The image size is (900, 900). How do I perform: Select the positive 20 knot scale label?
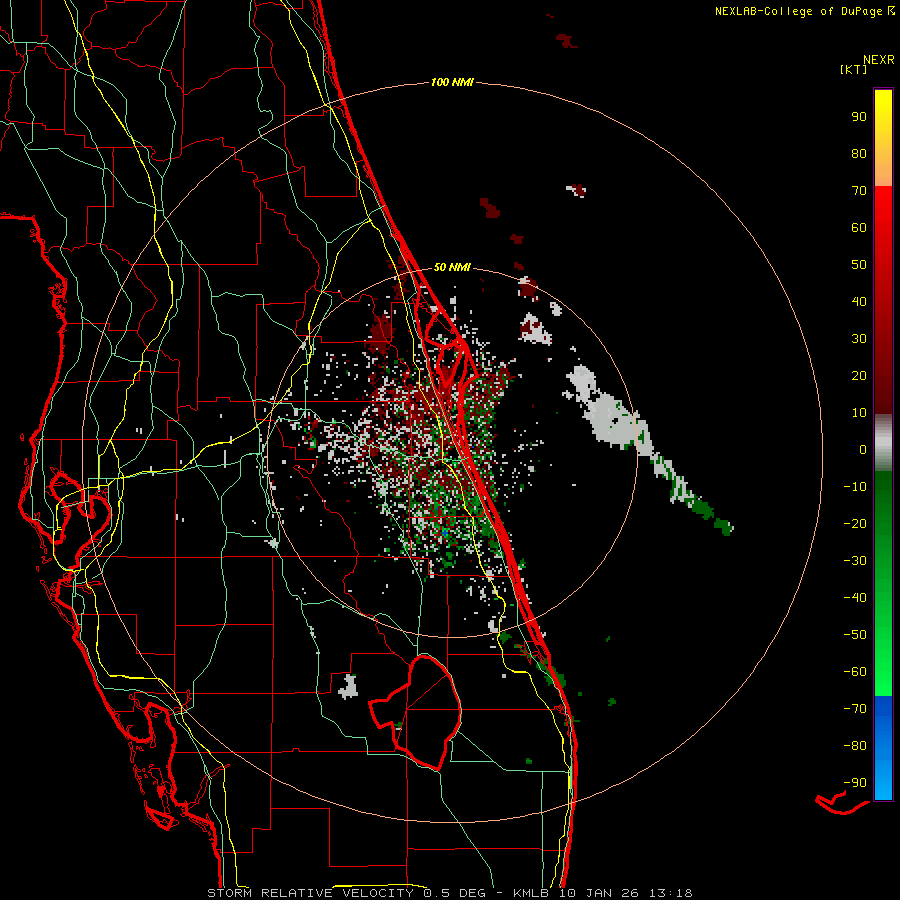(x=859, y=376)
